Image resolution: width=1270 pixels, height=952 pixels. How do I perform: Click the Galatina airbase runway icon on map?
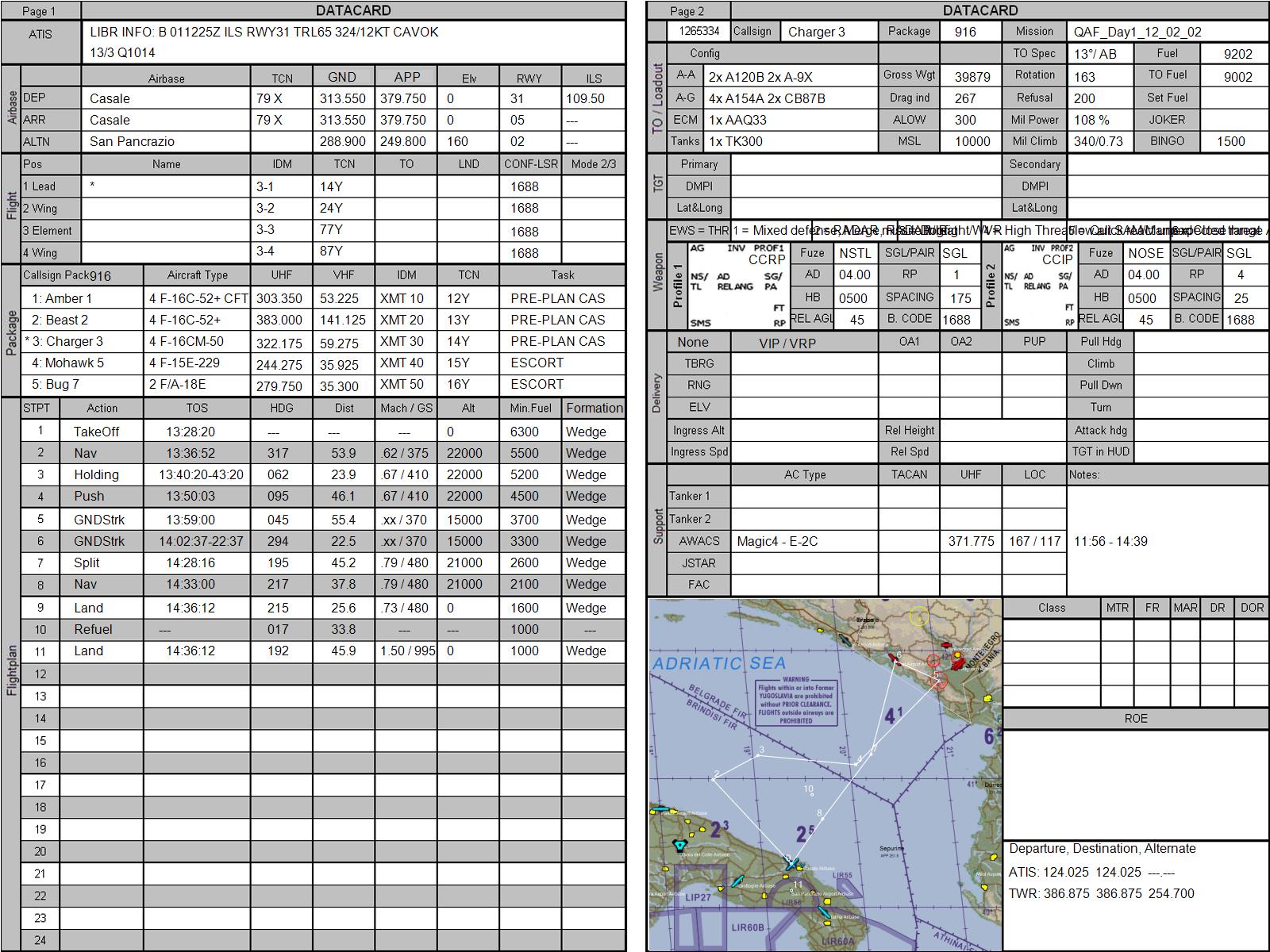click(x=824, y=912)
